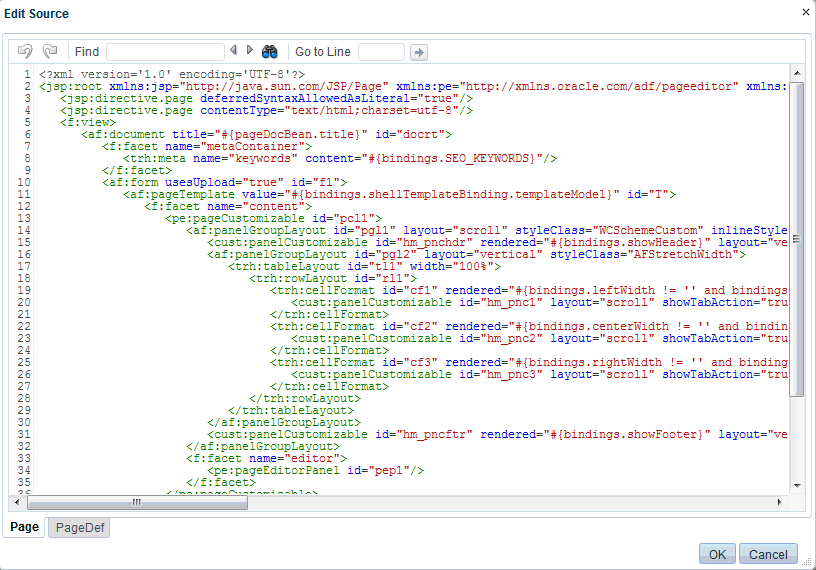
Task: Click the trh:cellFormat id="cf2" line
Action: coord(528,326)
